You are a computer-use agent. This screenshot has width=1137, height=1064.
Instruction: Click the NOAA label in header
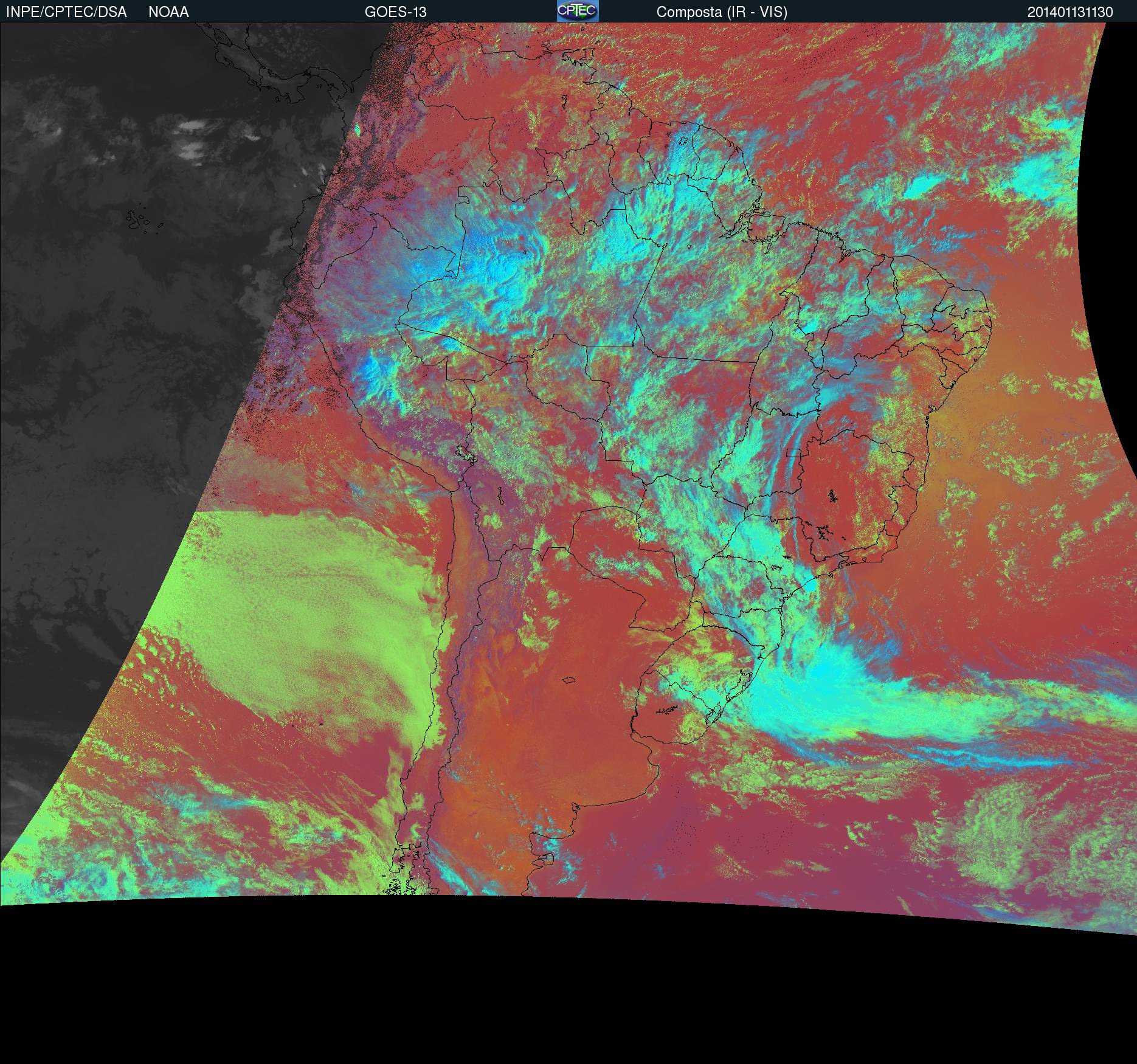168,12
